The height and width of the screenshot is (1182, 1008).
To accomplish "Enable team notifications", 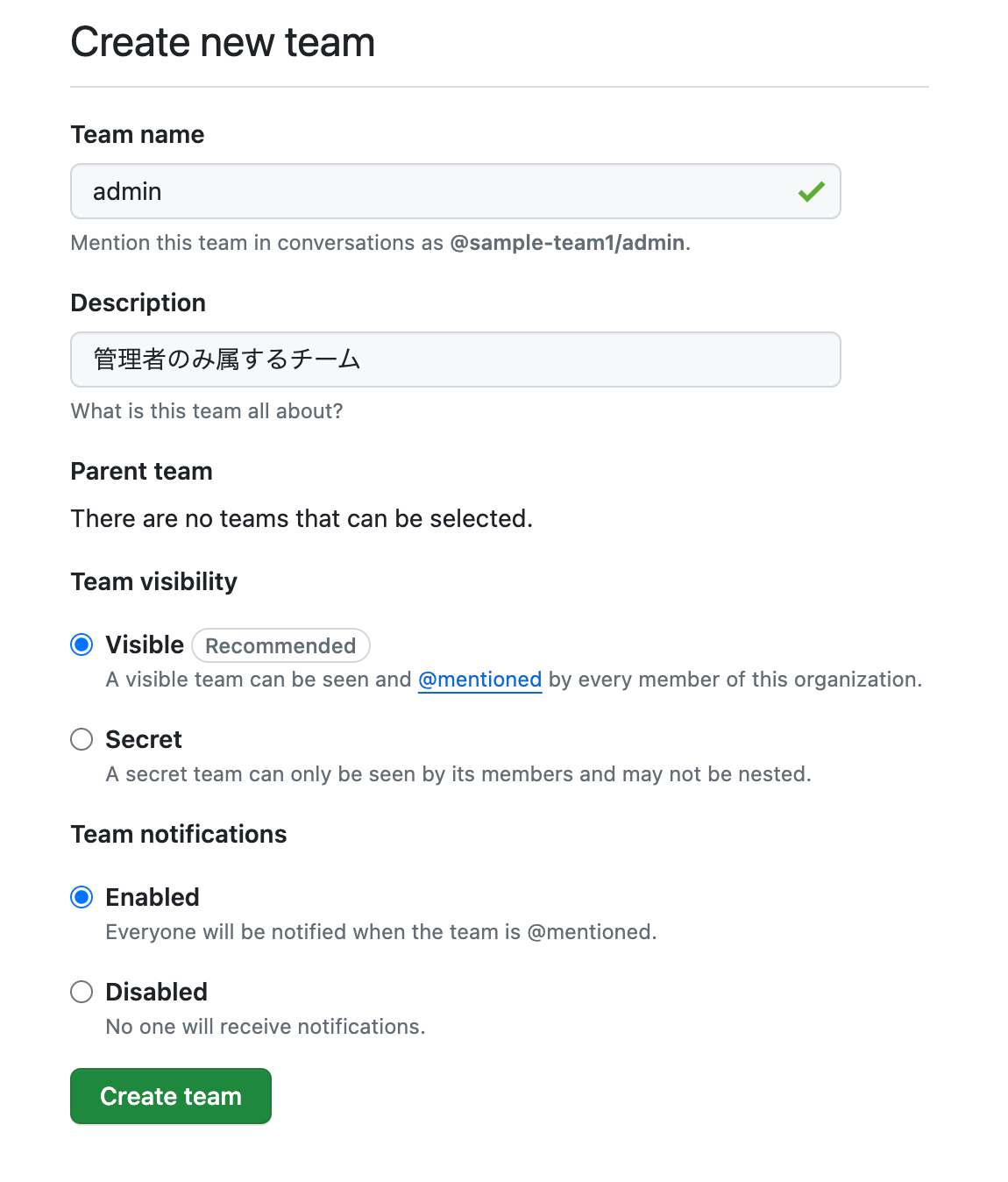I will 81,897.
